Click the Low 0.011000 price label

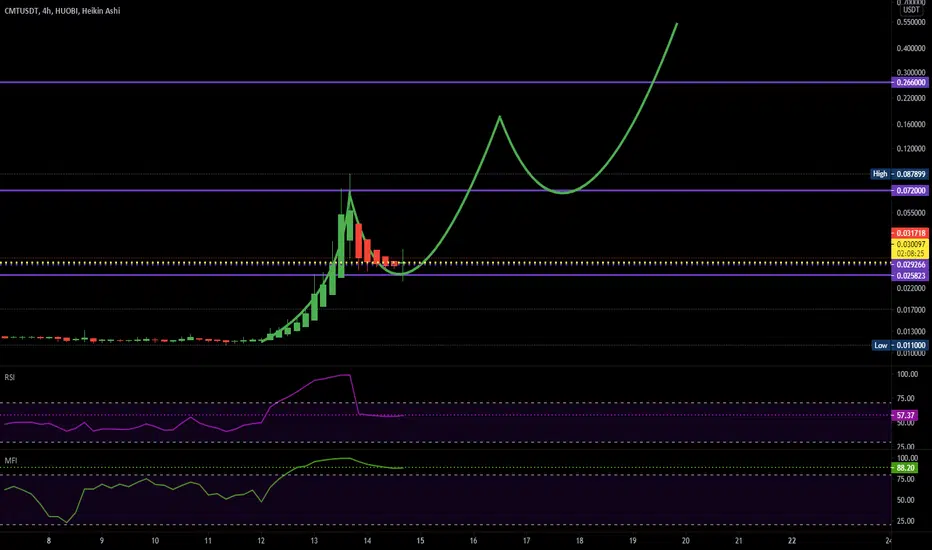[x=899, y=345]
